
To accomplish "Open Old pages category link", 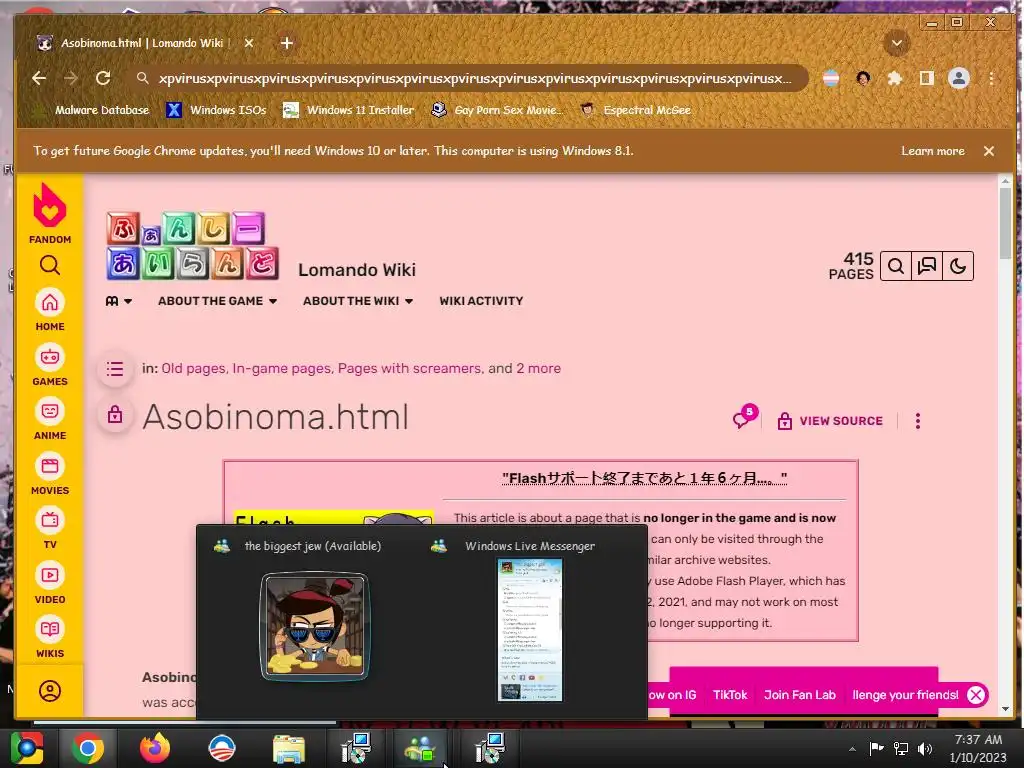I will (x=193, y=368).
